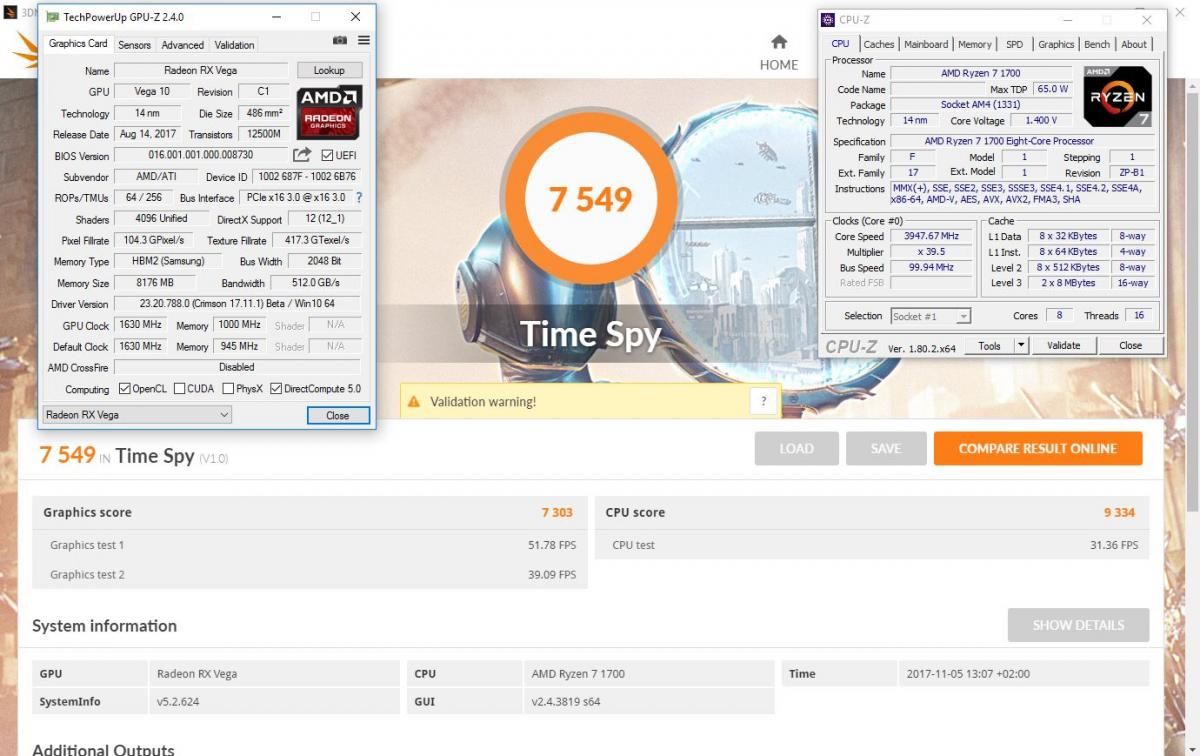1200x756 pixels.
Task: Click the GPU-Z Close button
Action: (x=338, y=415)
